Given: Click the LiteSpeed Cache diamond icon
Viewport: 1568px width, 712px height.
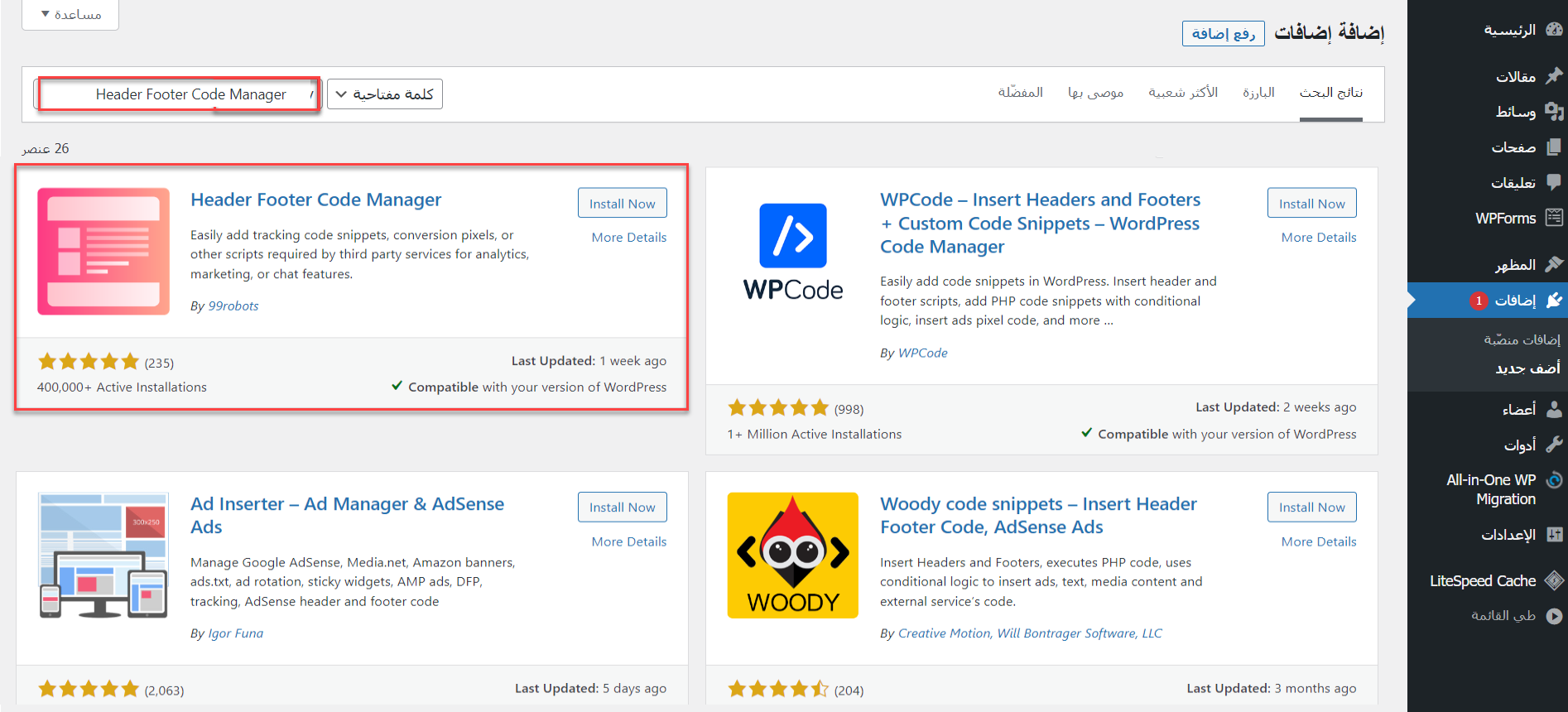Looking at the screenshot, I should (x=1554, y=580).
